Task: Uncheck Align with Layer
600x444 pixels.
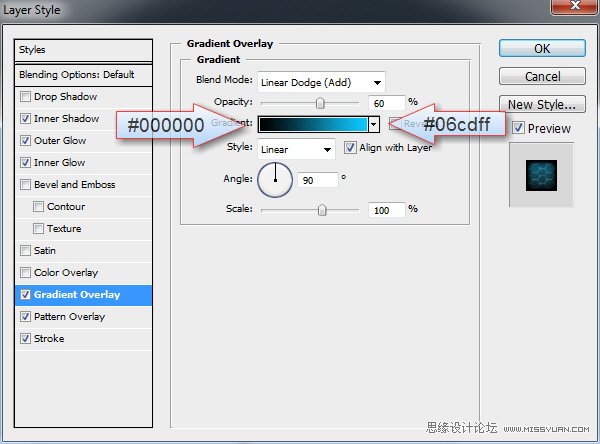Action: pyautogui.click(x=350, y=147)
